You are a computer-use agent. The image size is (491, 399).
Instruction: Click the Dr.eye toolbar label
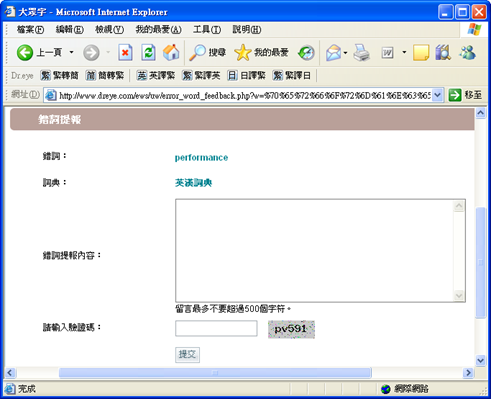click(x=22, y=76)
